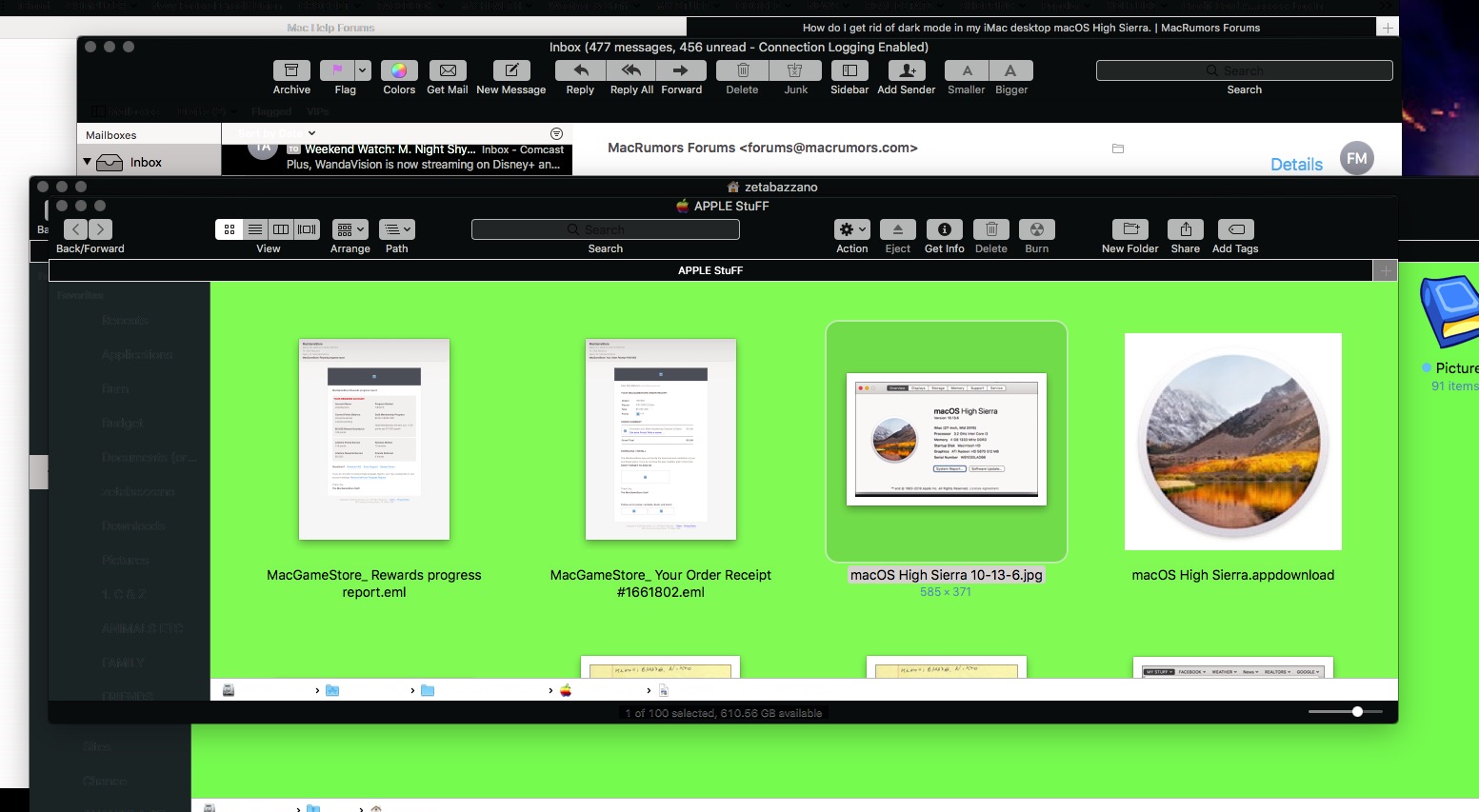Go back in the APPLE StuFF Finder window
This screenshot has height=812, width=1479.
point(76,229)
